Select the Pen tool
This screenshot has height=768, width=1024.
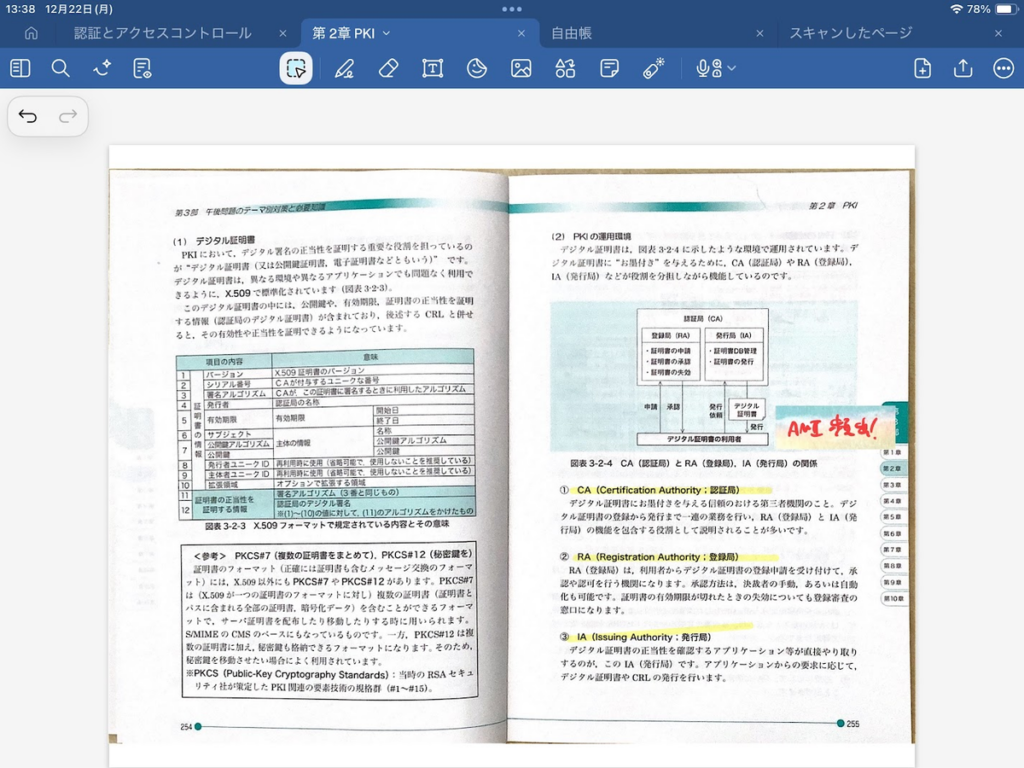[x=344, y=68]
